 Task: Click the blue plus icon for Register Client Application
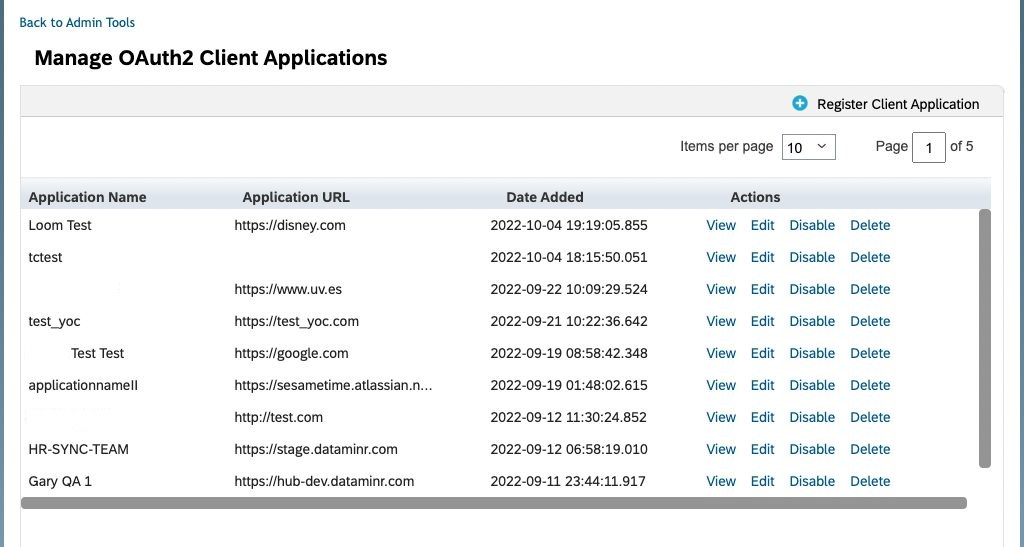799,103
